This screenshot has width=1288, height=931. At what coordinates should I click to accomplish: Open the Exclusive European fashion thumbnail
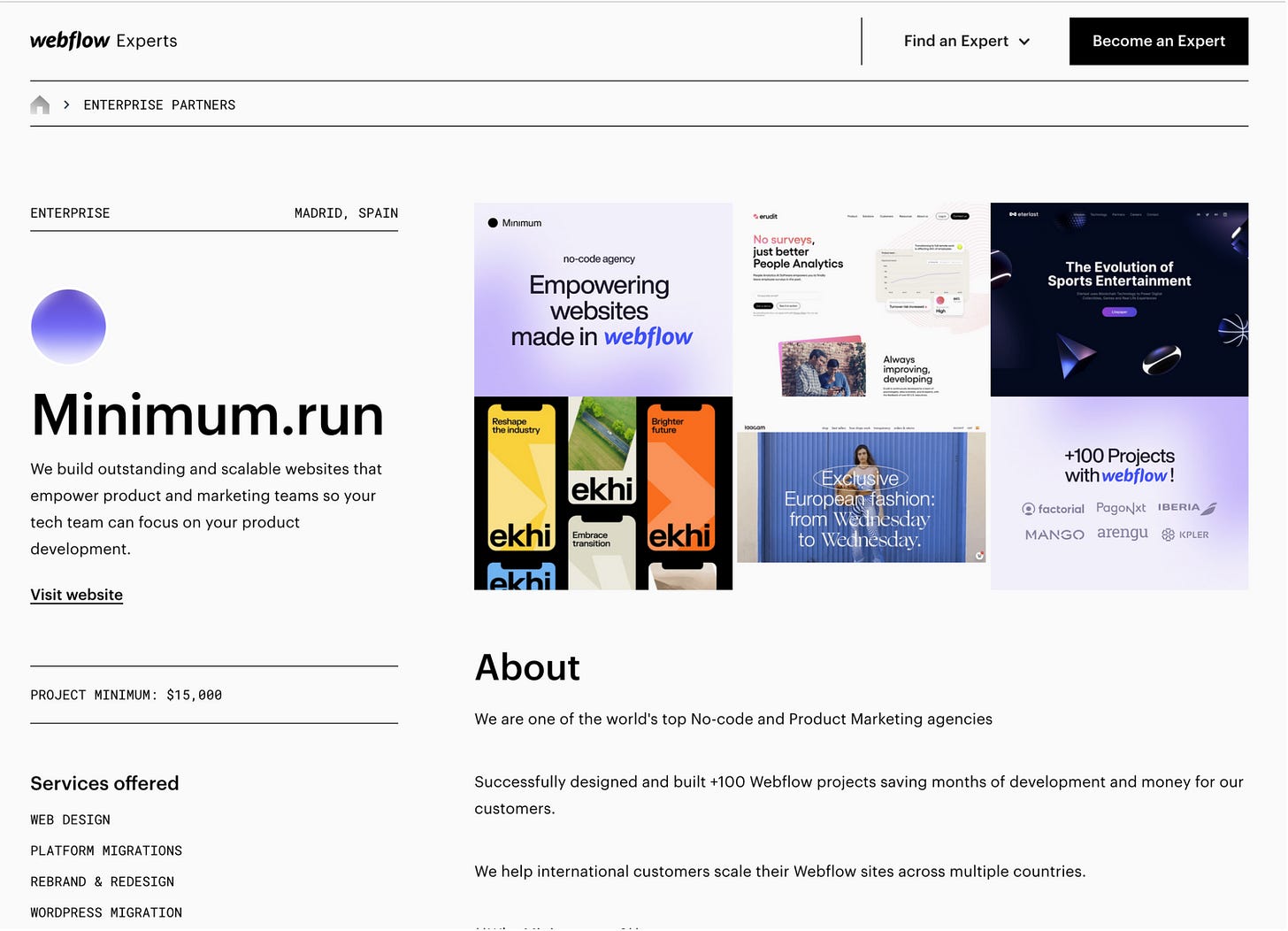862,493
